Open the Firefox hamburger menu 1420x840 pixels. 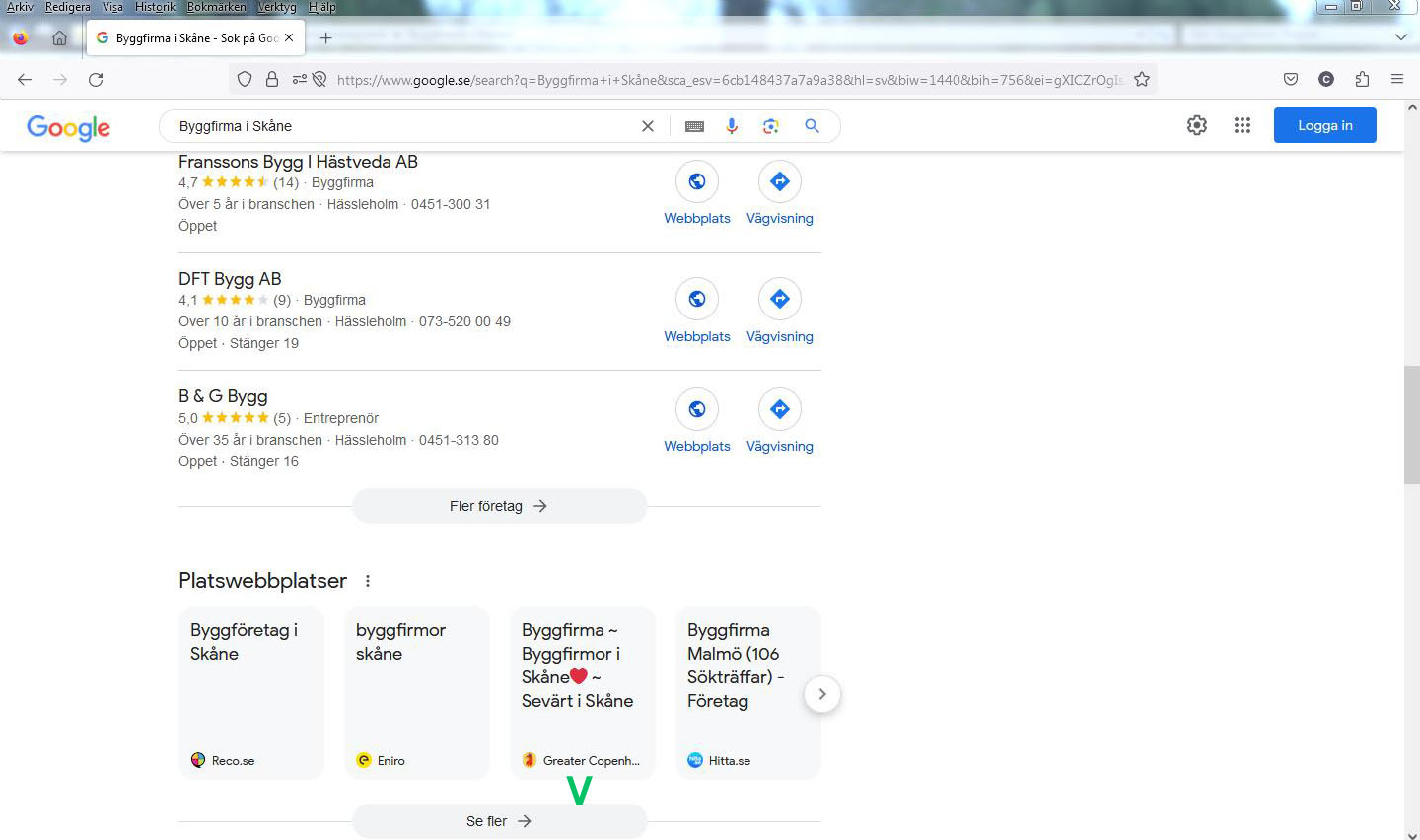tap(1397, 80)
